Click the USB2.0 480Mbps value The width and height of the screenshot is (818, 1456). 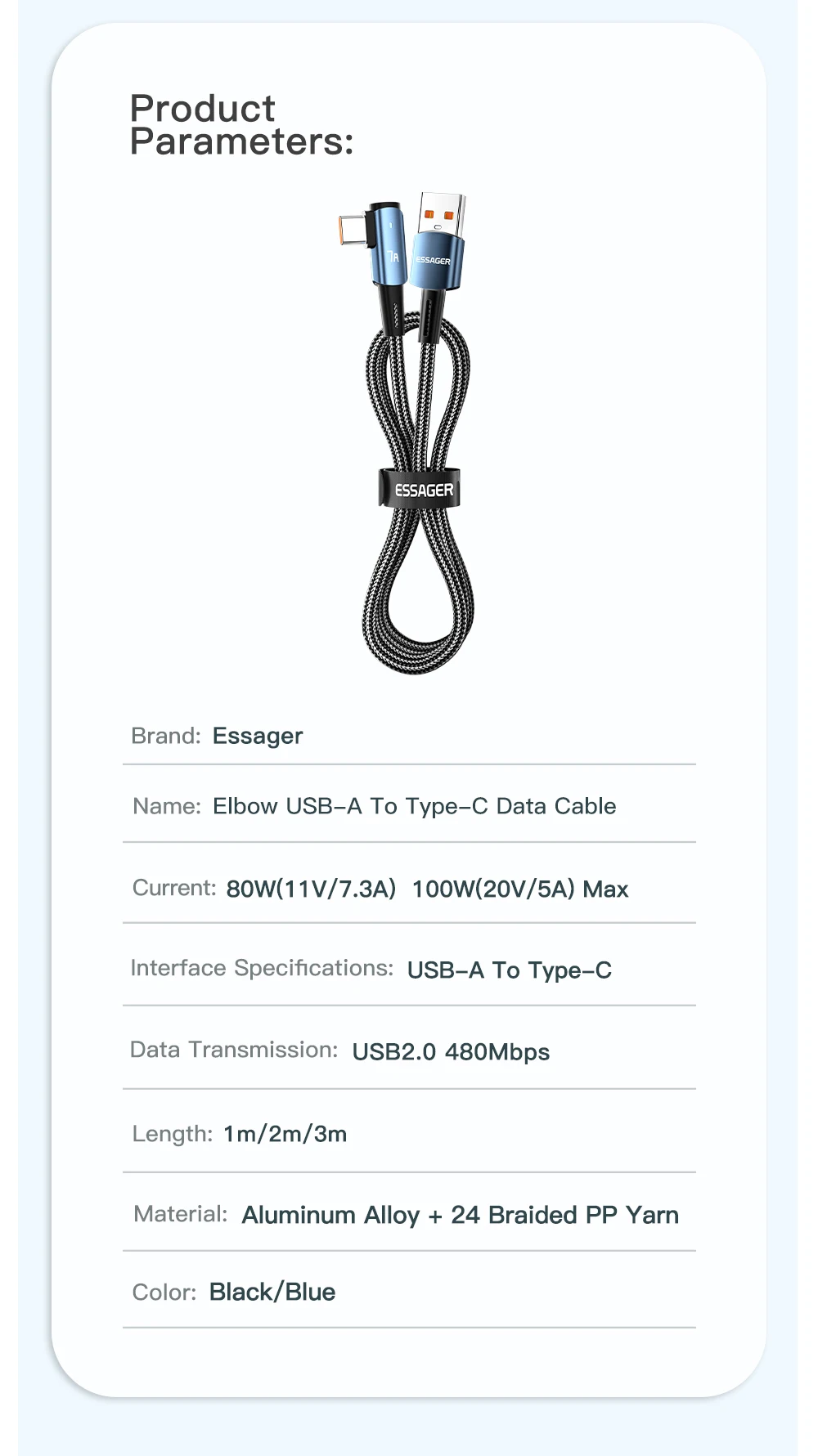click(x=451, y=1051)
